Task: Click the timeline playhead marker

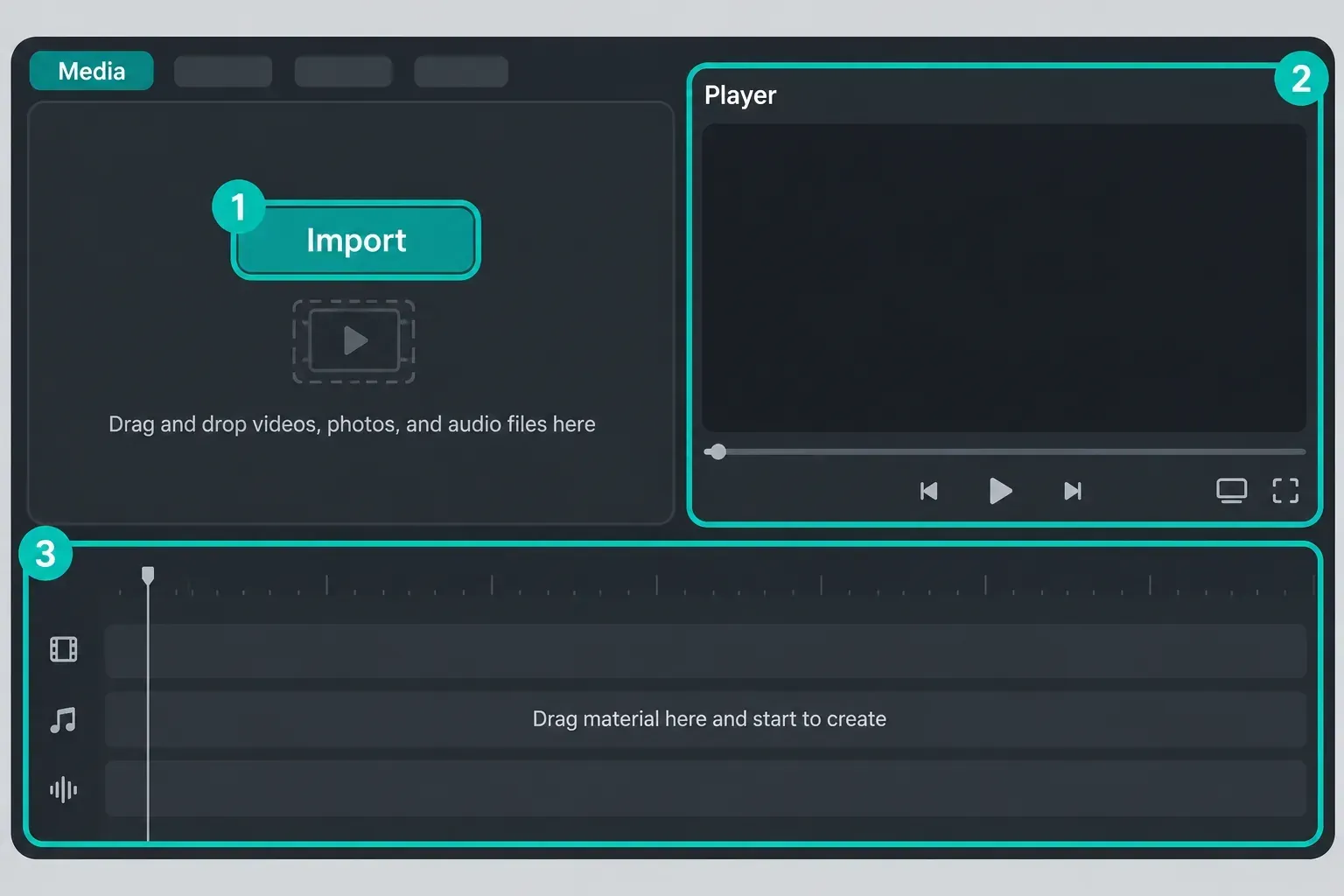Action: coord(148,575)
